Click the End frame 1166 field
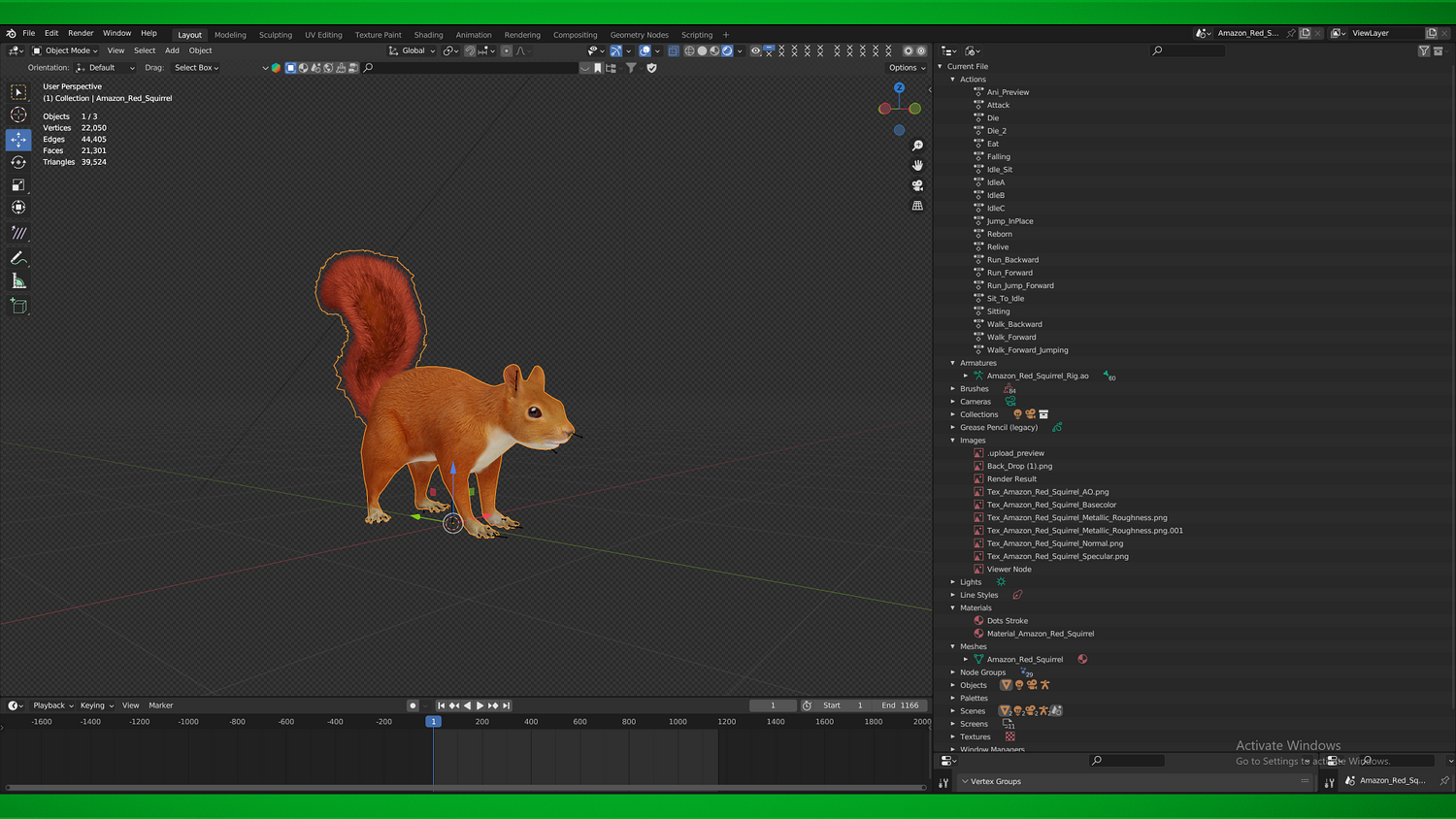This screenshot has height=819, width=1456. click(901, 705)
